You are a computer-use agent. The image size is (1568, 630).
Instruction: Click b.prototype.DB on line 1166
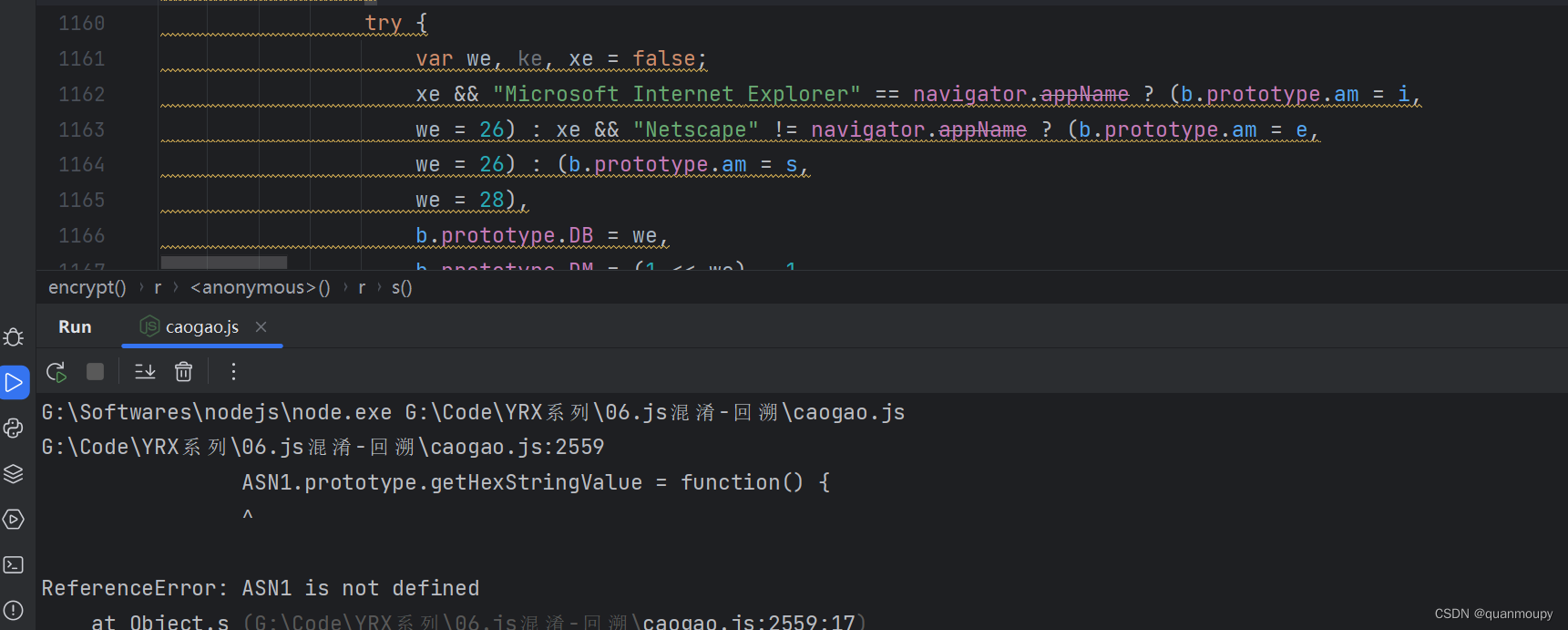(x=505, y=235)
